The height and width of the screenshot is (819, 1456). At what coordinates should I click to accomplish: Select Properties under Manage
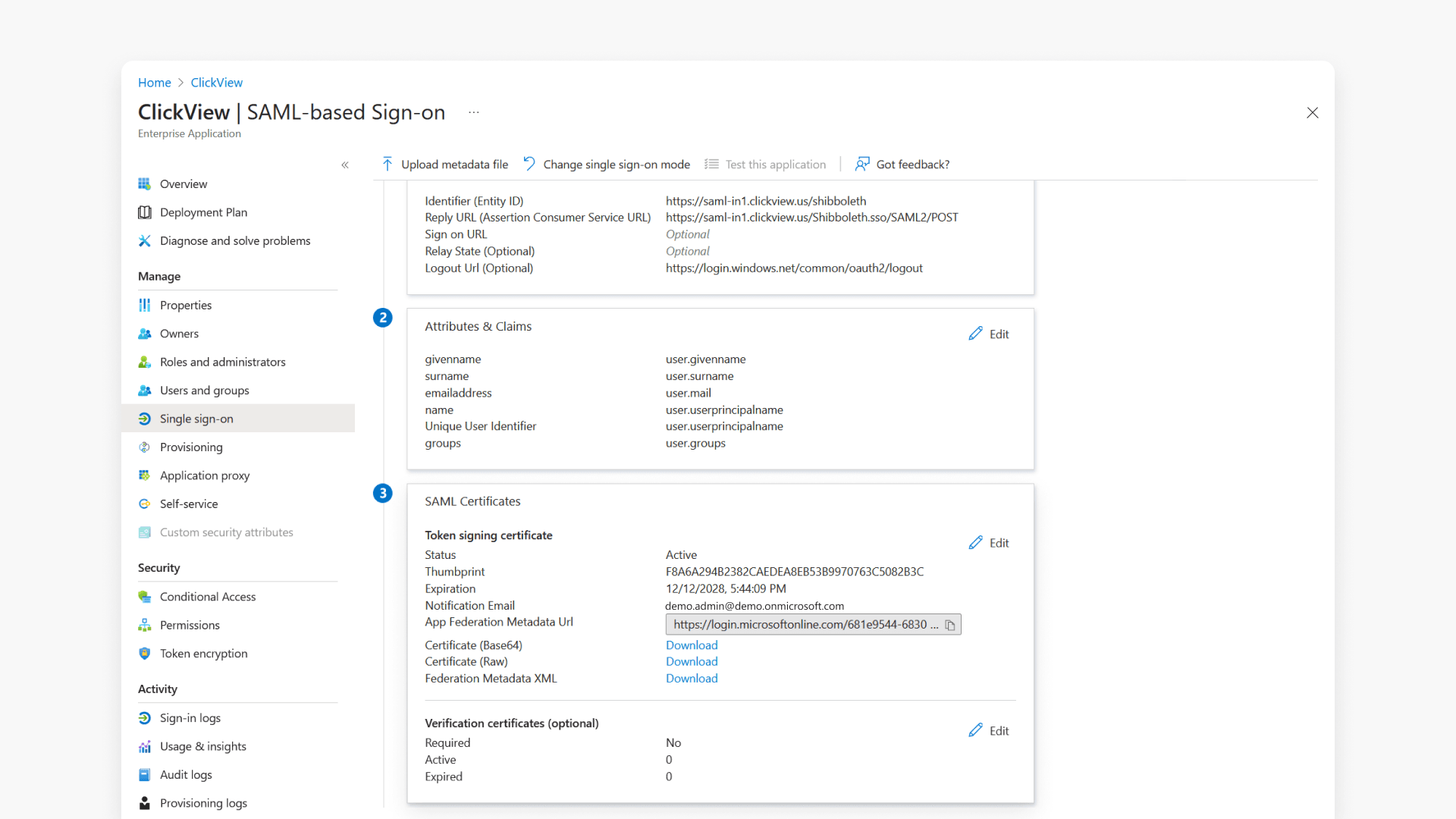[186, 305]
